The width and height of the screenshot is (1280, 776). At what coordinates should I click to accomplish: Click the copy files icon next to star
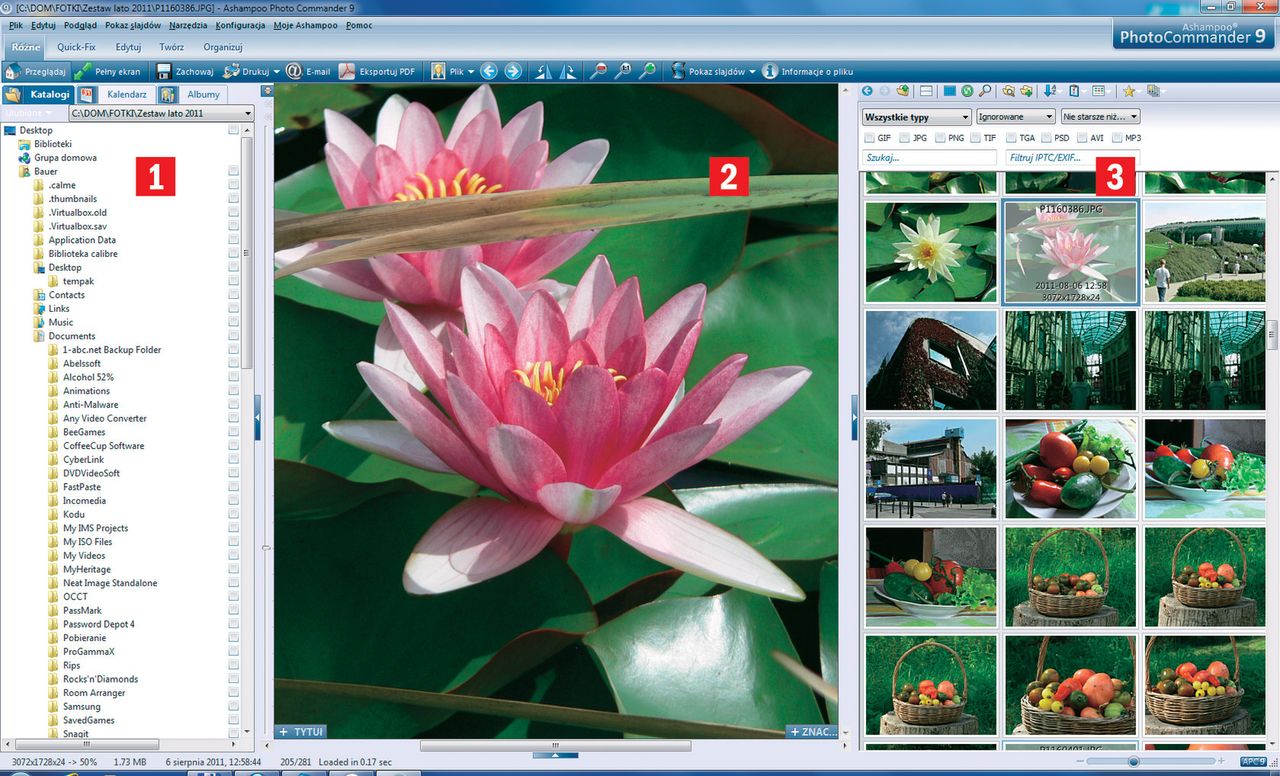[1153, 91]
